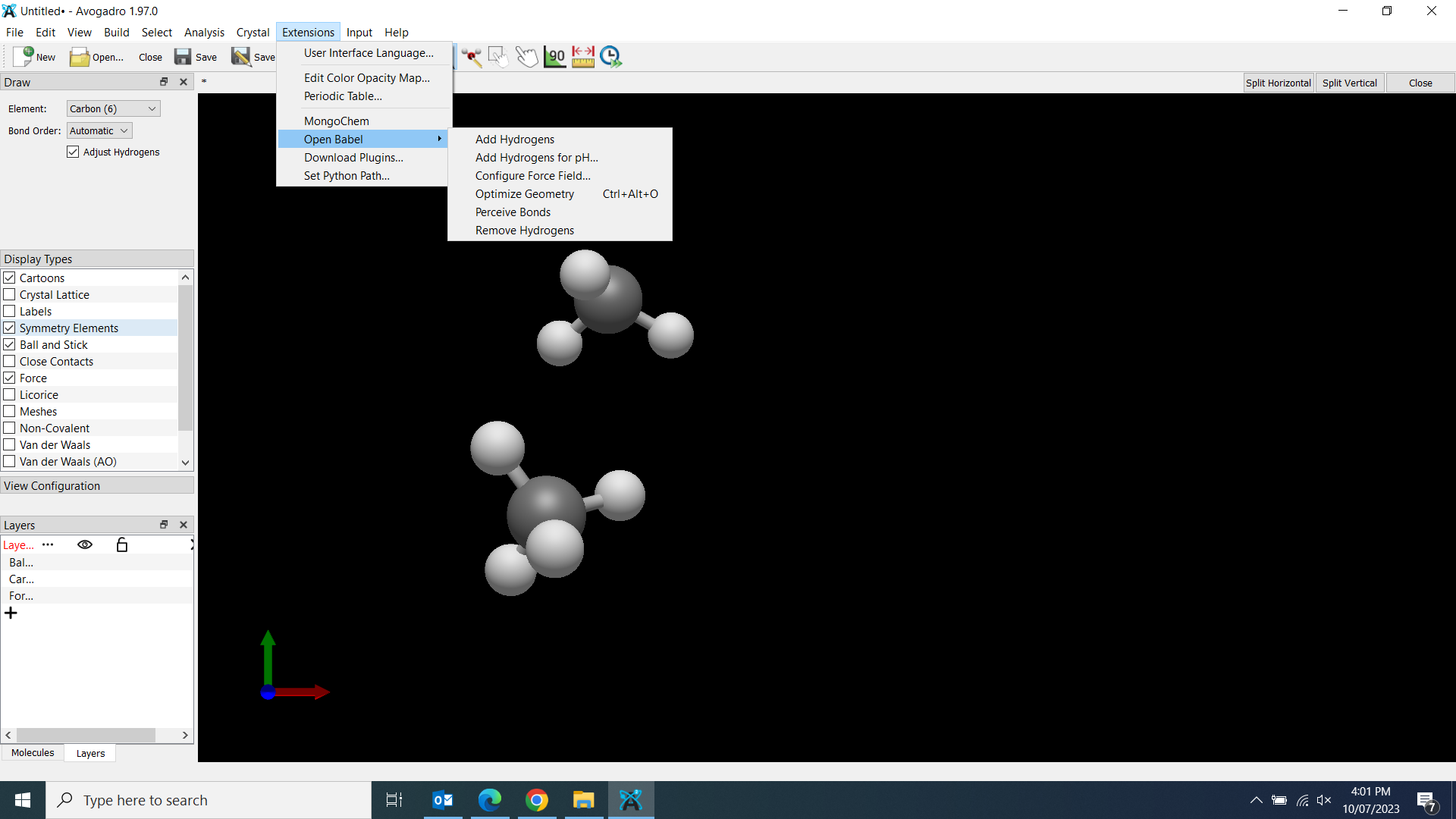Open the Build menu
This screenshot has height=819, width=1456.
117,32
